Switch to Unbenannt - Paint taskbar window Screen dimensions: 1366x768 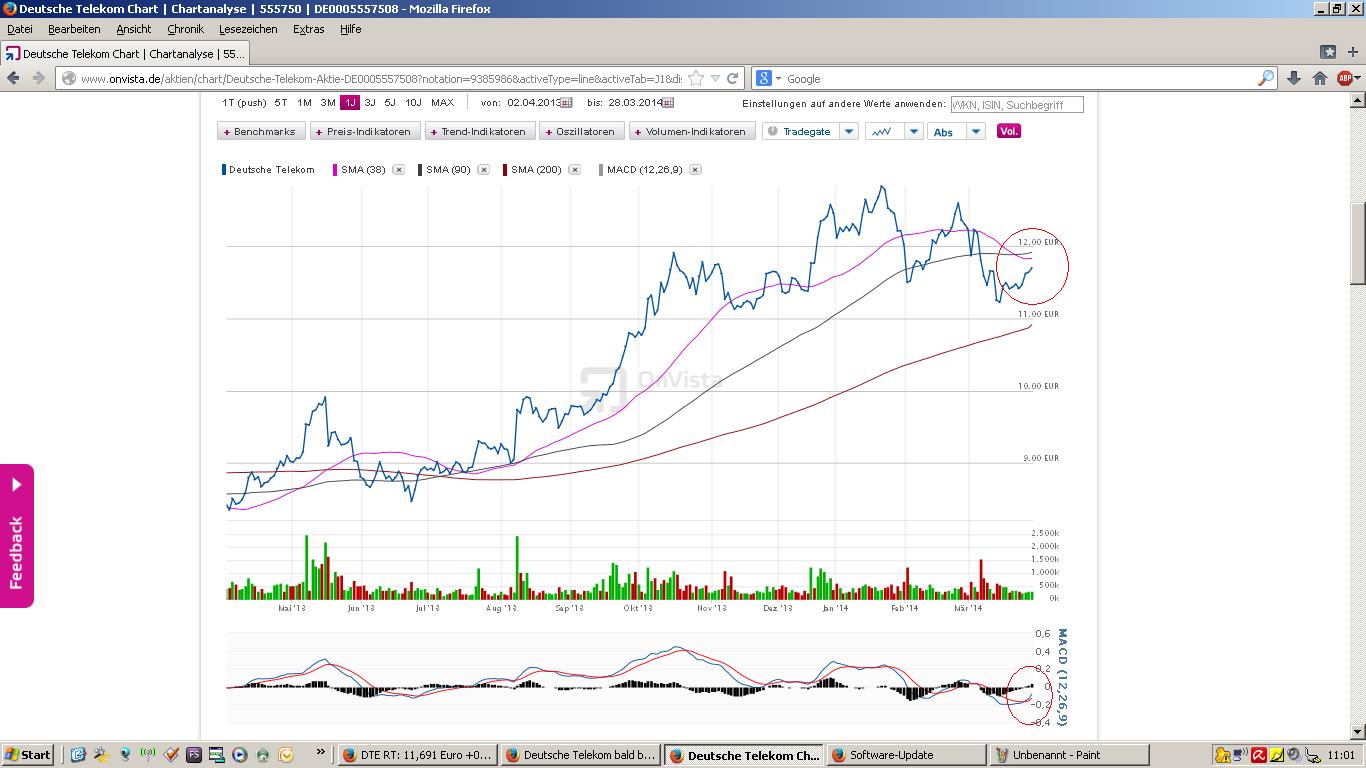tap(1069, 755)
